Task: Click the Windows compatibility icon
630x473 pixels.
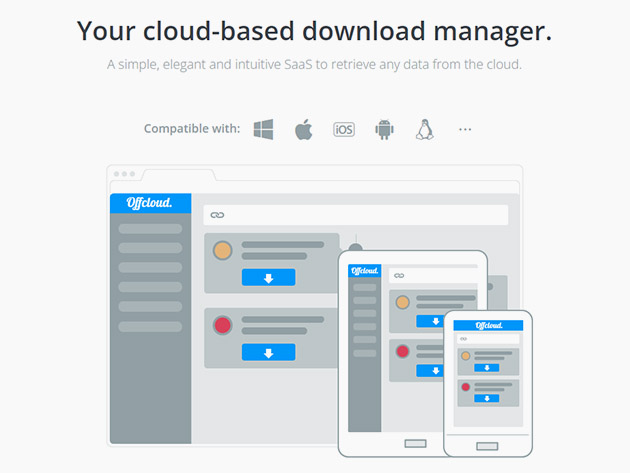Action: [x=263, y=129]
